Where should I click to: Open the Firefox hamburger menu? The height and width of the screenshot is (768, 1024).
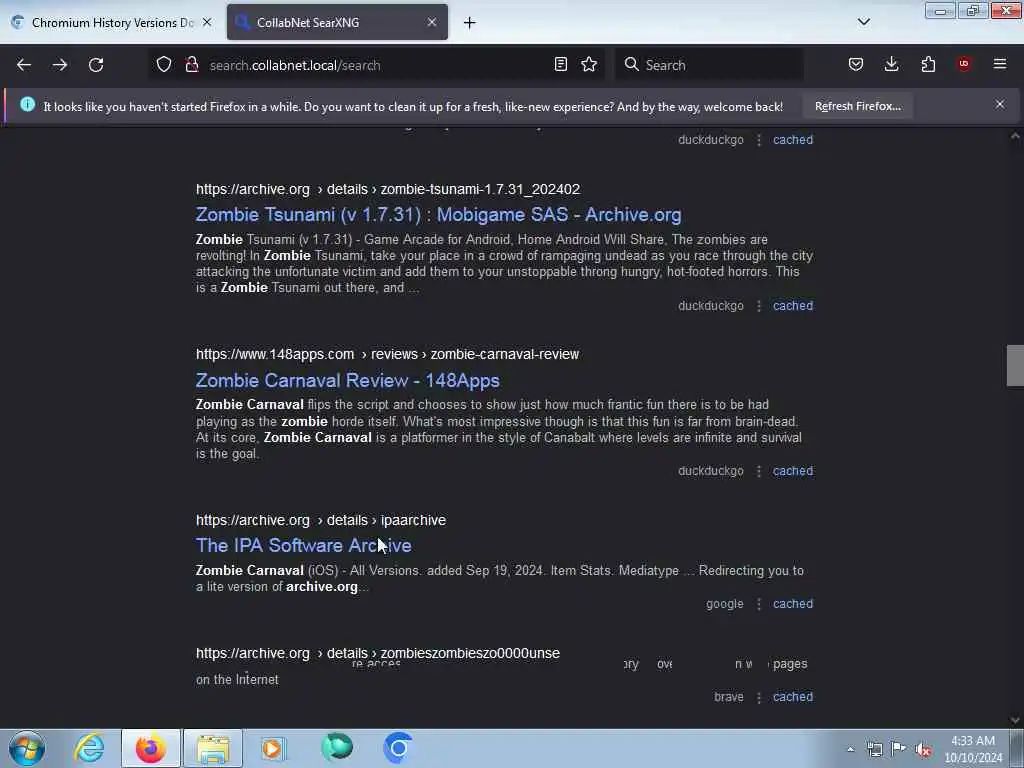coord(1000,65)
